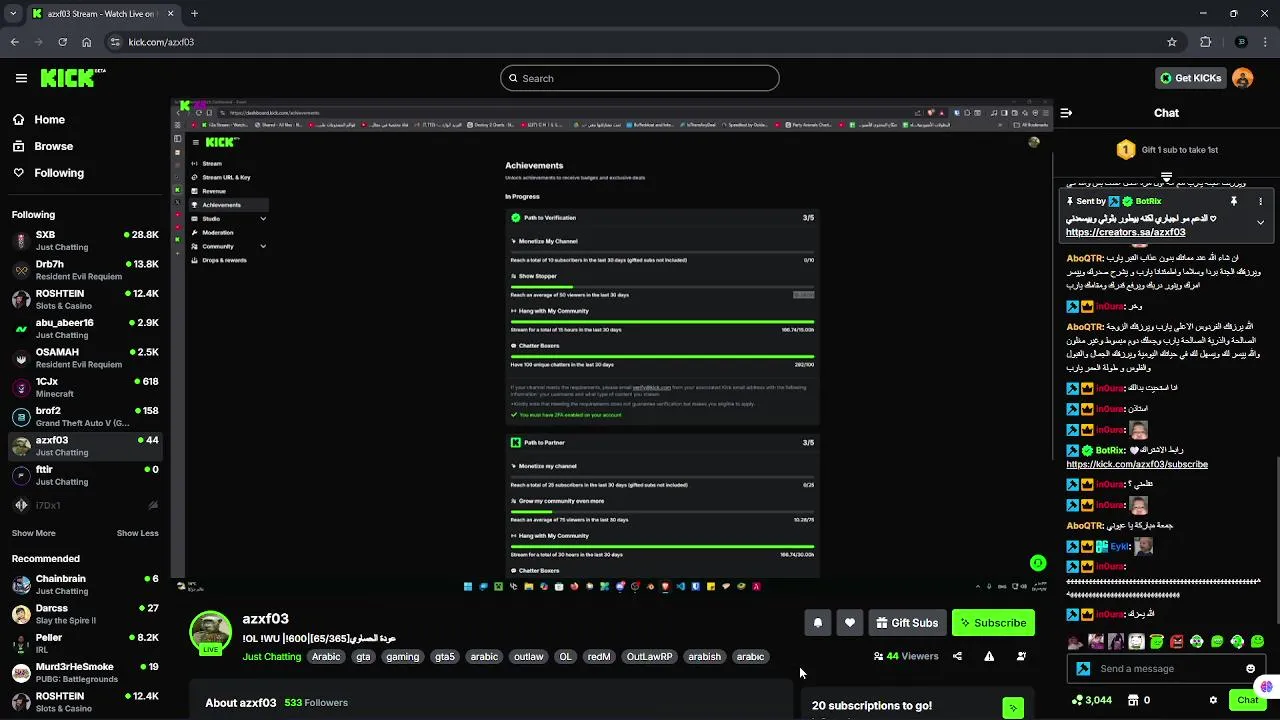Open the Drb7h channel in the Following list
Screen dimensions: 1280x720
pos(85,270)
